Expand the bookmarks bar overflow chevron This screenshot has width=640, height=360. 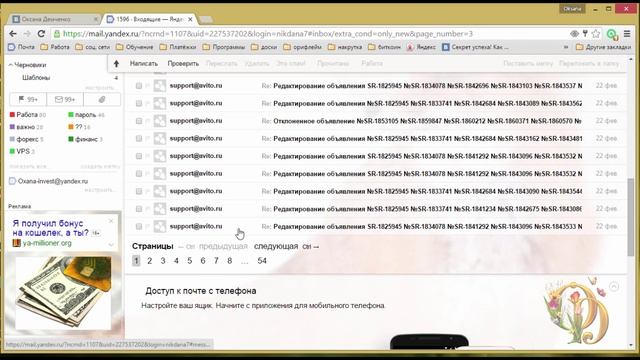(x=566, y=47)
